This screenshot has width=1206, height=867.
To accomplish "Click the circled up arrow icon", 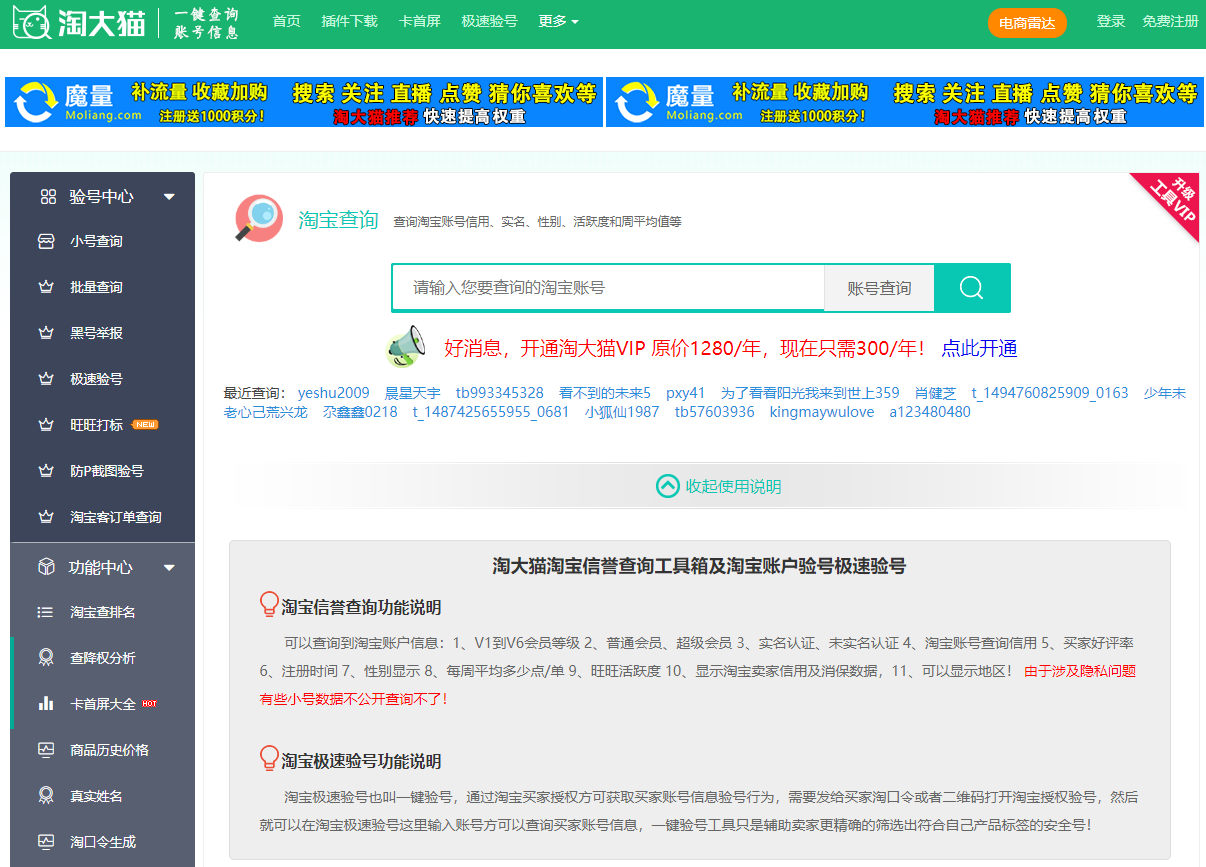I will coord(667,486).
